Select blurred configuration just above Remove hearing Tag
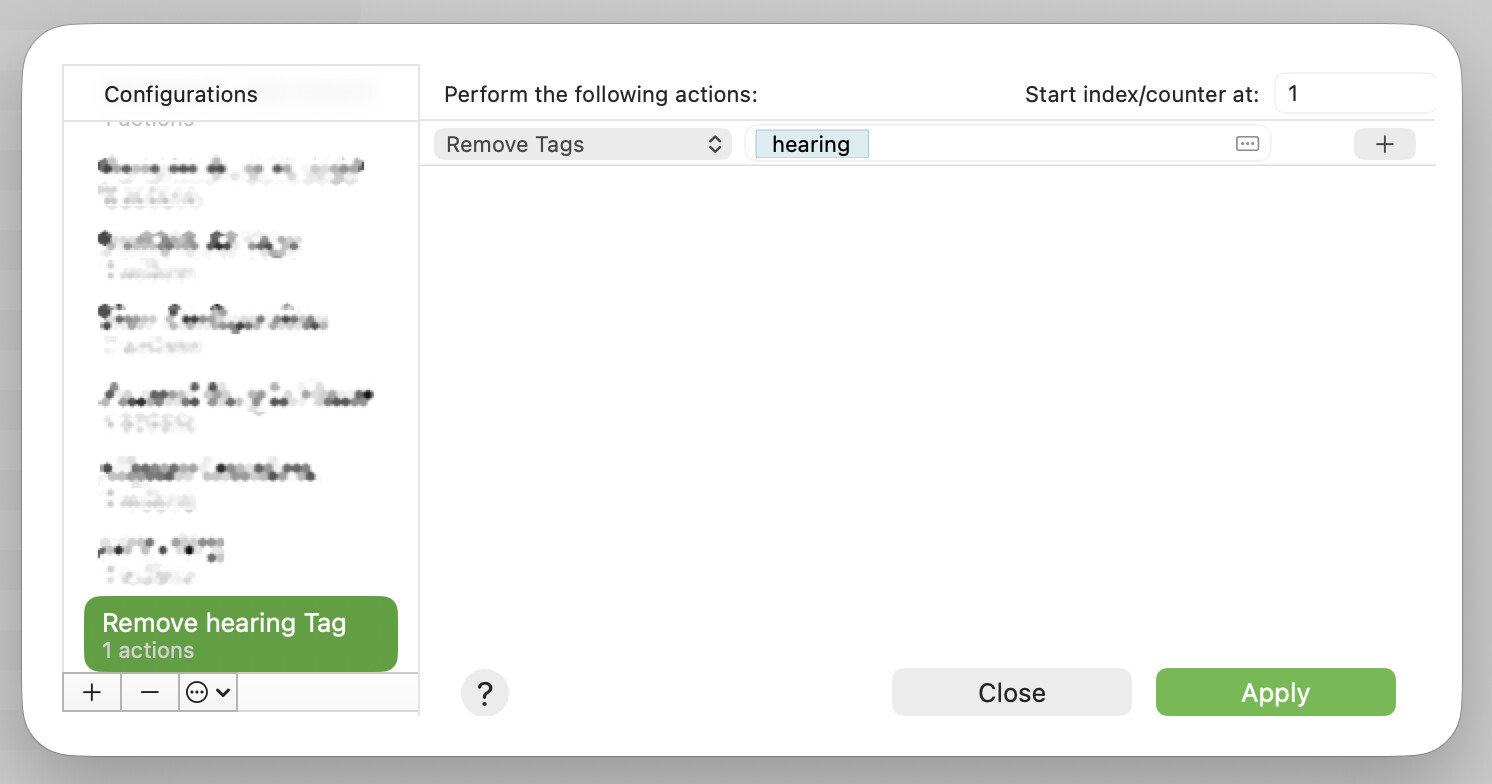 [x=241, y=559]
